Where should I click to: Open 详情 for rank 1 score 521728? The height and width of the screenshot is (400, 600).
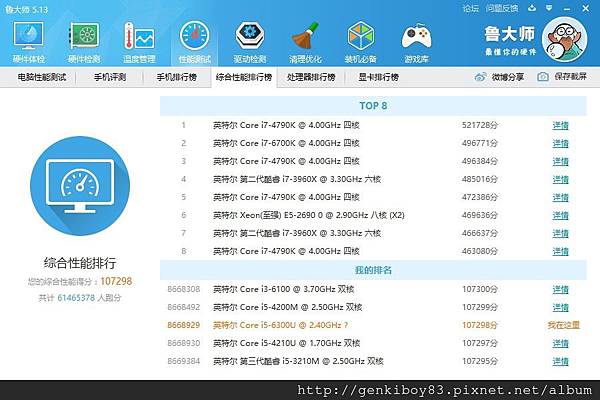pyautogui.click(x=561, y=126)
